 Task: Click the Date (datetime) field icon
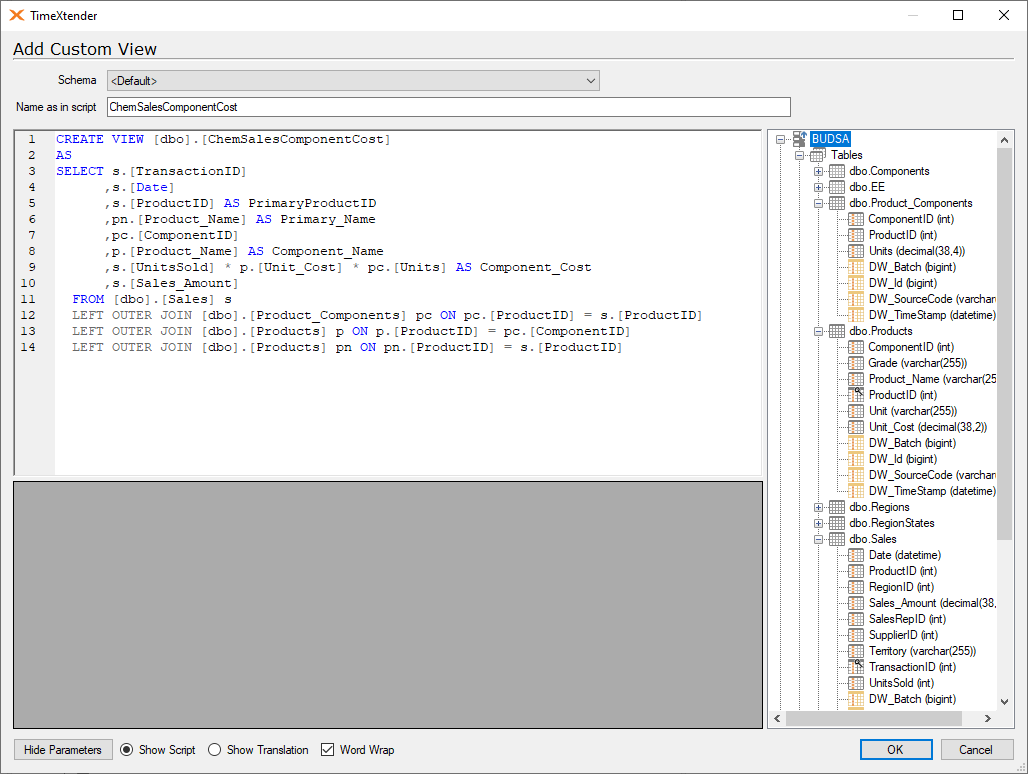(x=856, y=555)
